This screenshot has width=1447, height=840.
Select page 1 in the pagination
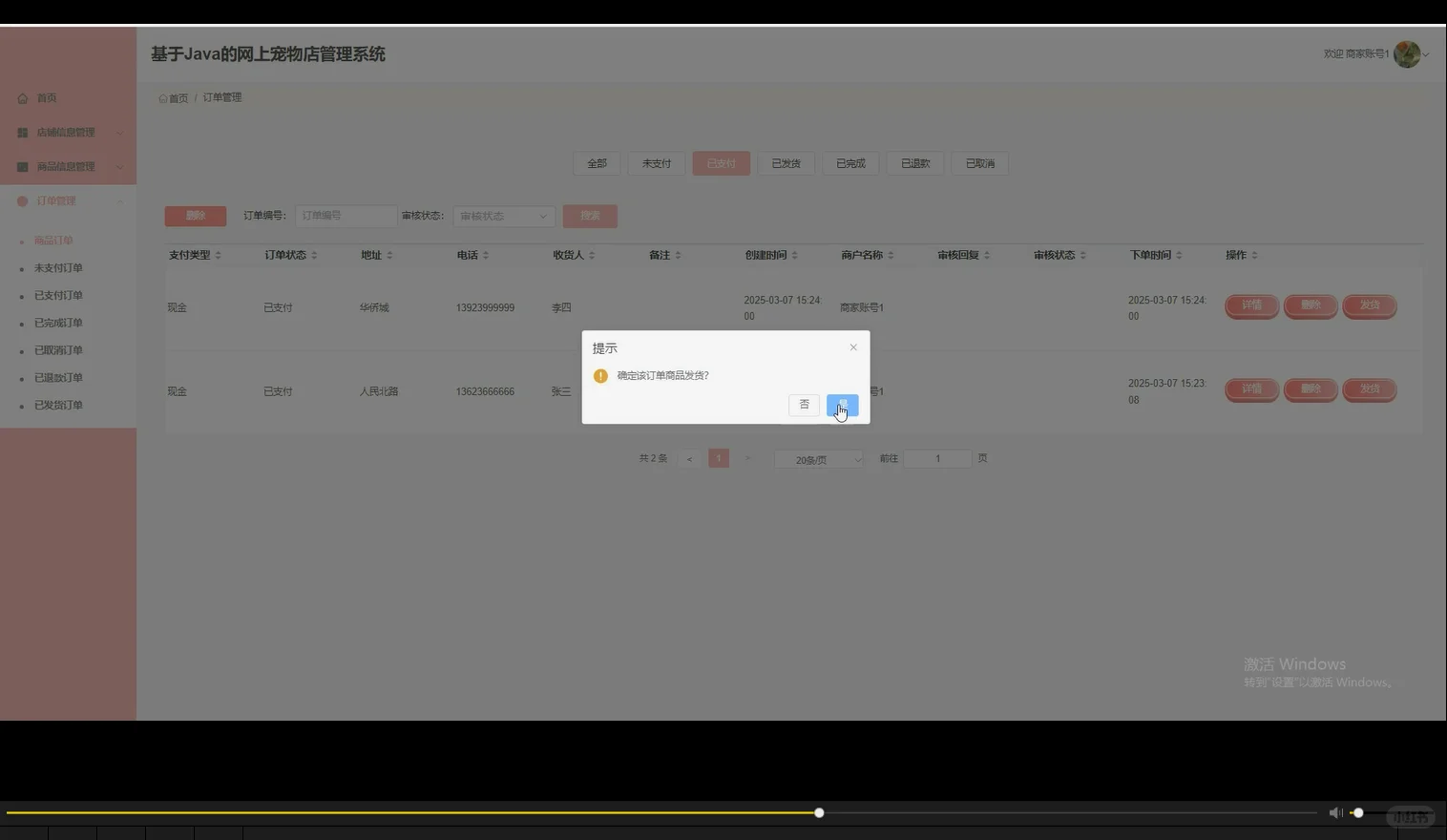(719, 459)
